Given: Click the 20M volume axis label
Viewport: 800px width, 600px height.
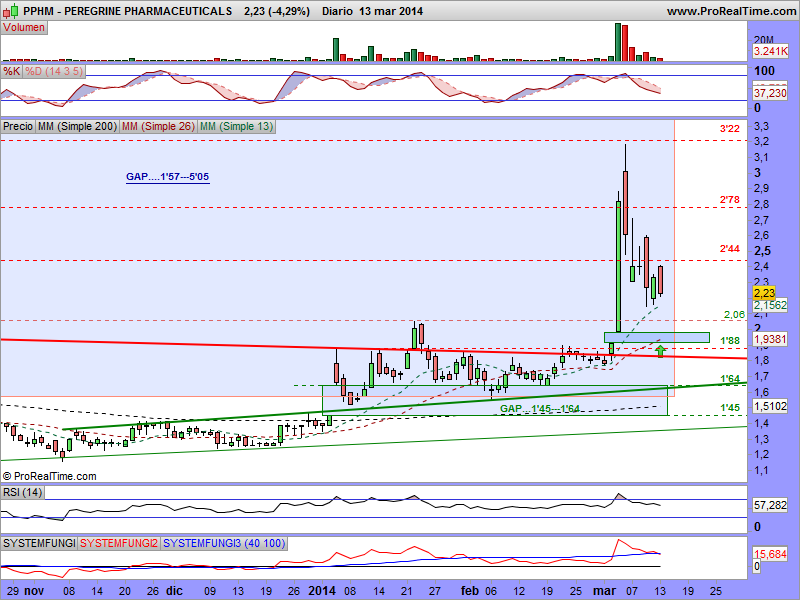Looking at the screenshot, I should coord(764,39).
